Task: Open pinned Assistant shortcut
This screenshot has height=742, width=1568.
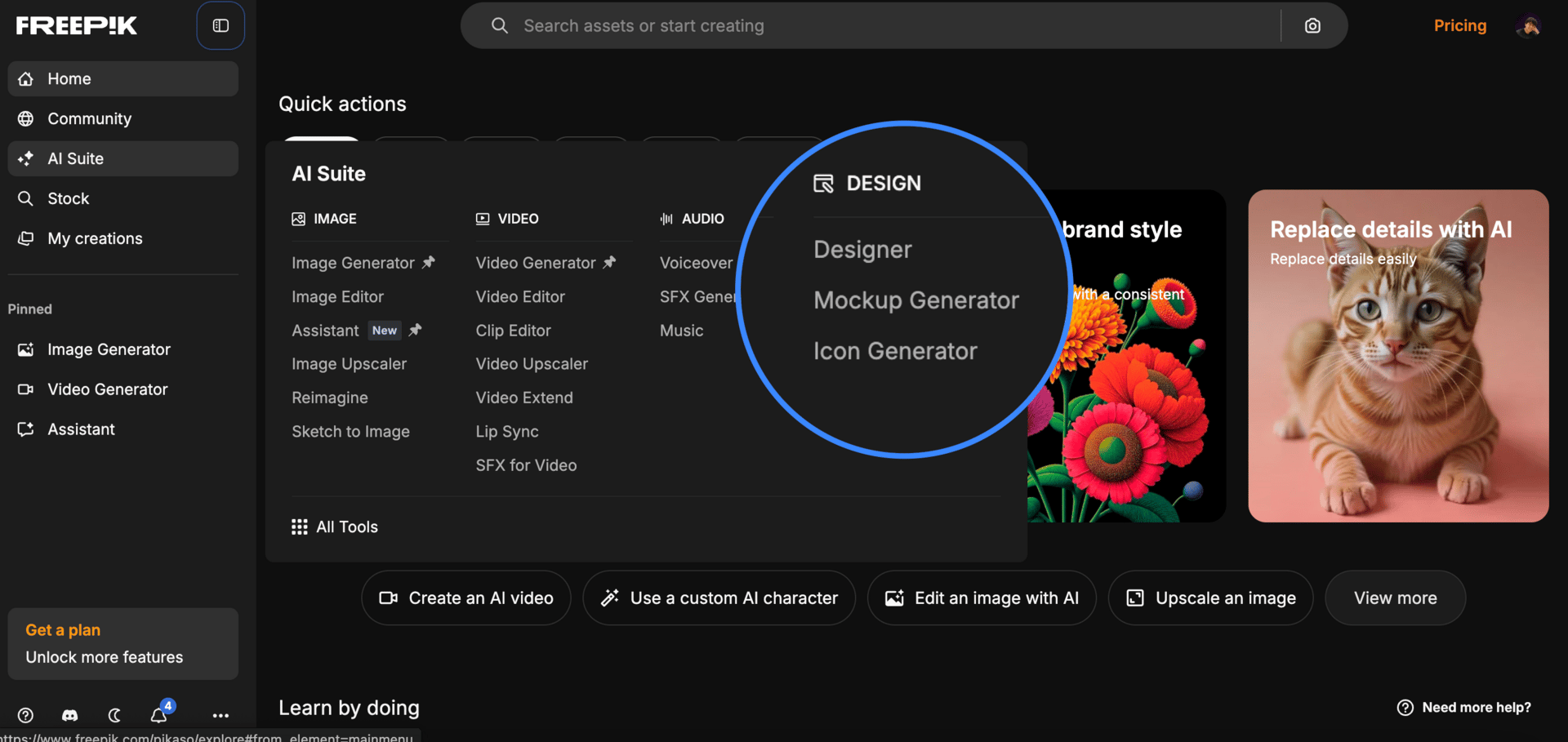Action: pos(123,429)
